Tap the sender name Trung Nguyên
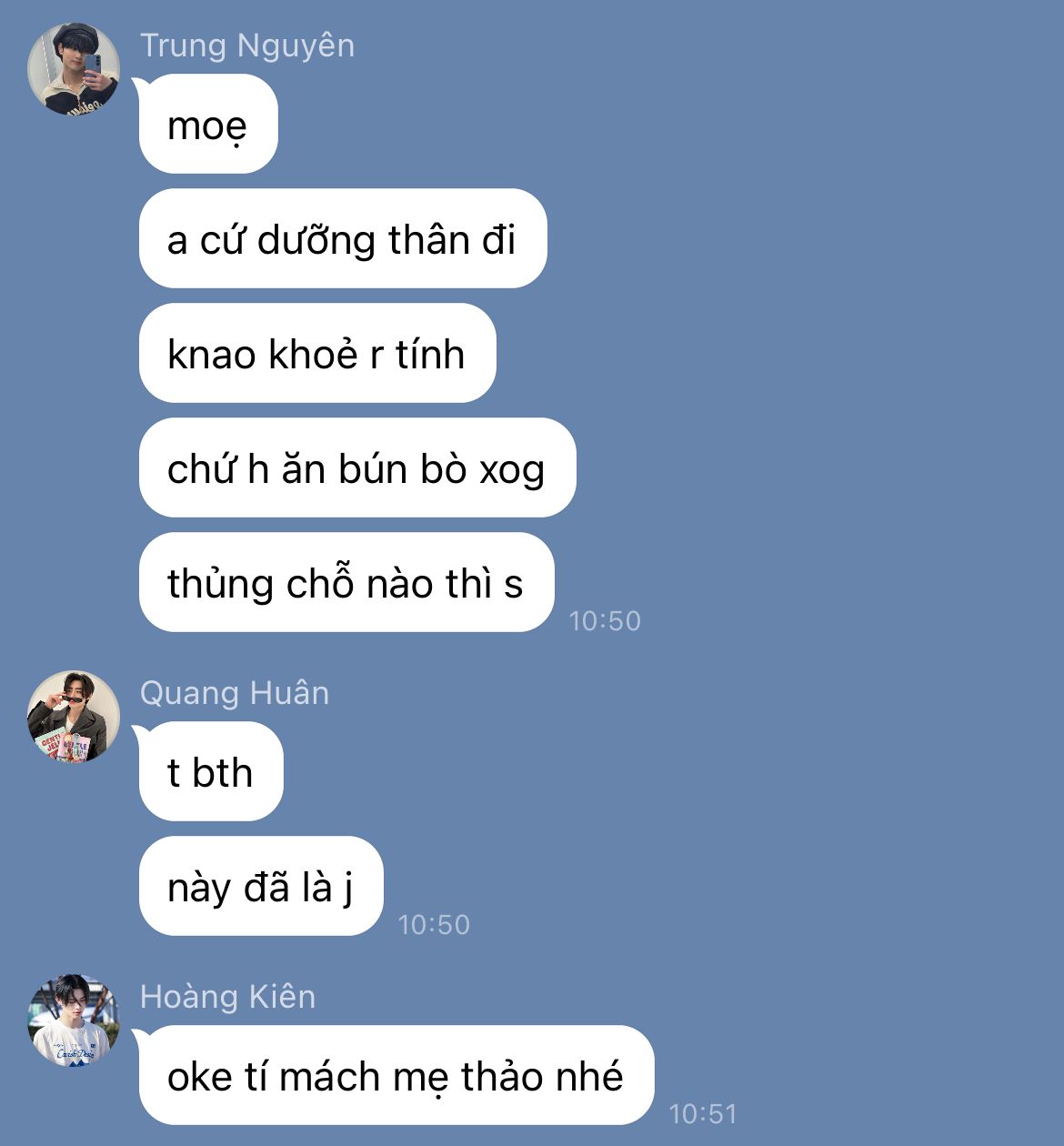Screen dimensions: 1064x1146 (x=247, y=45)
